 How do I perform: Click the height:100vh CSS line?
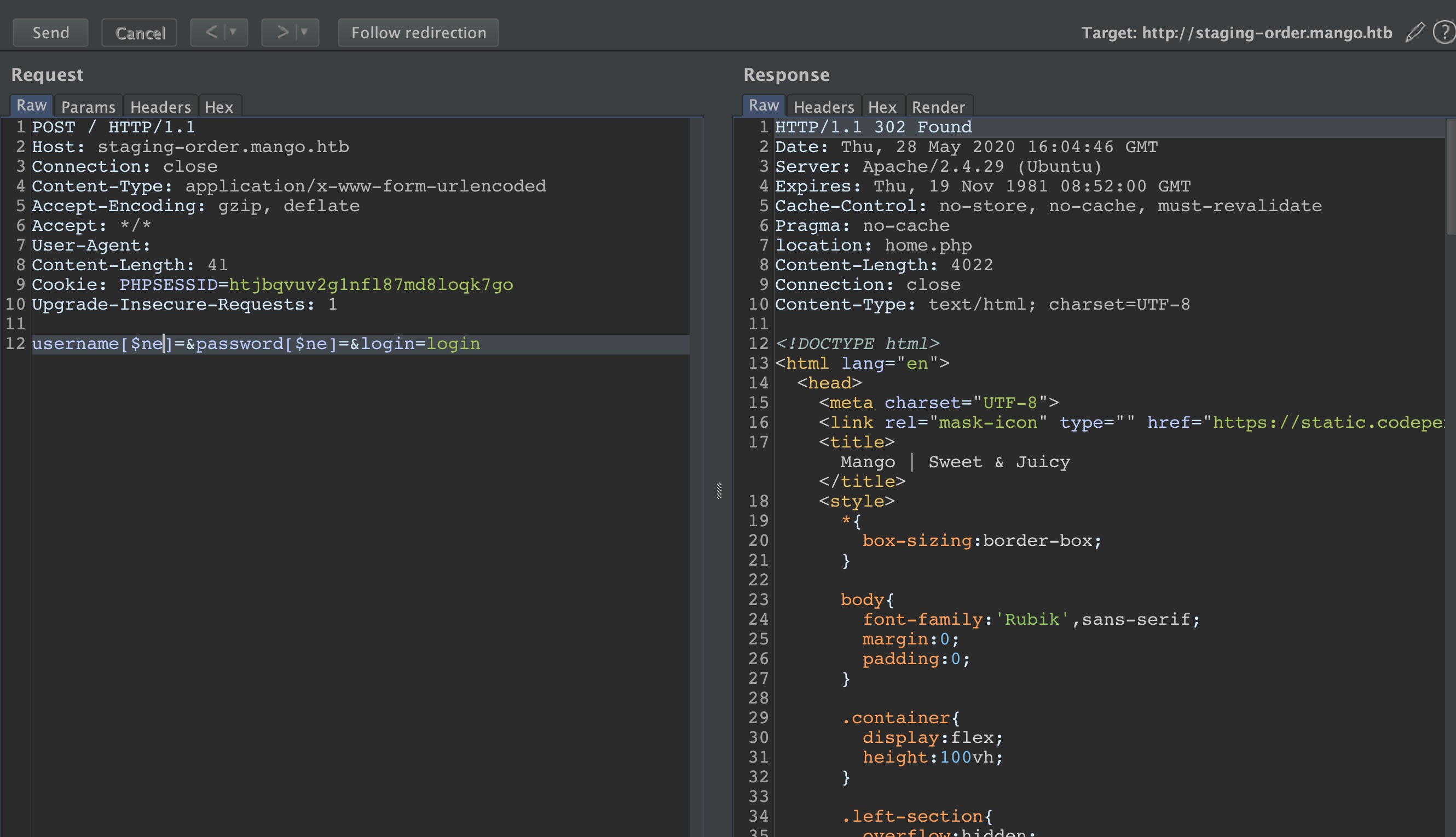(x=933, y=758)
